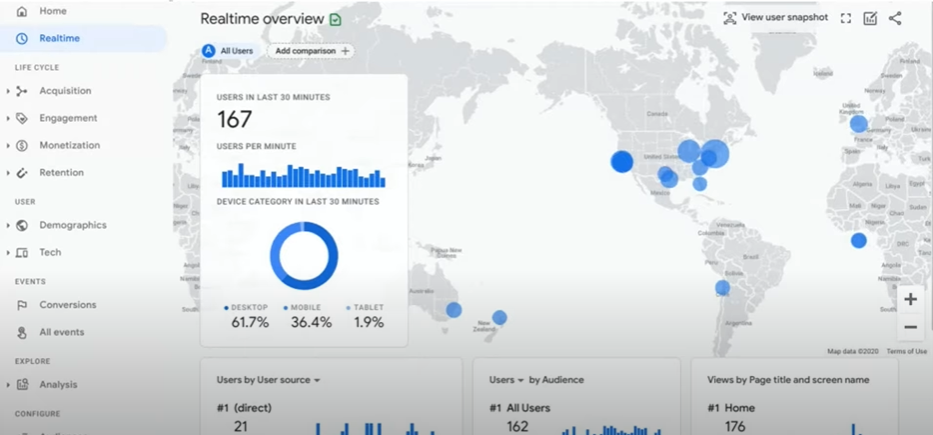
Task: Expand the Demographics section
Action: click(x=8, y=225)
